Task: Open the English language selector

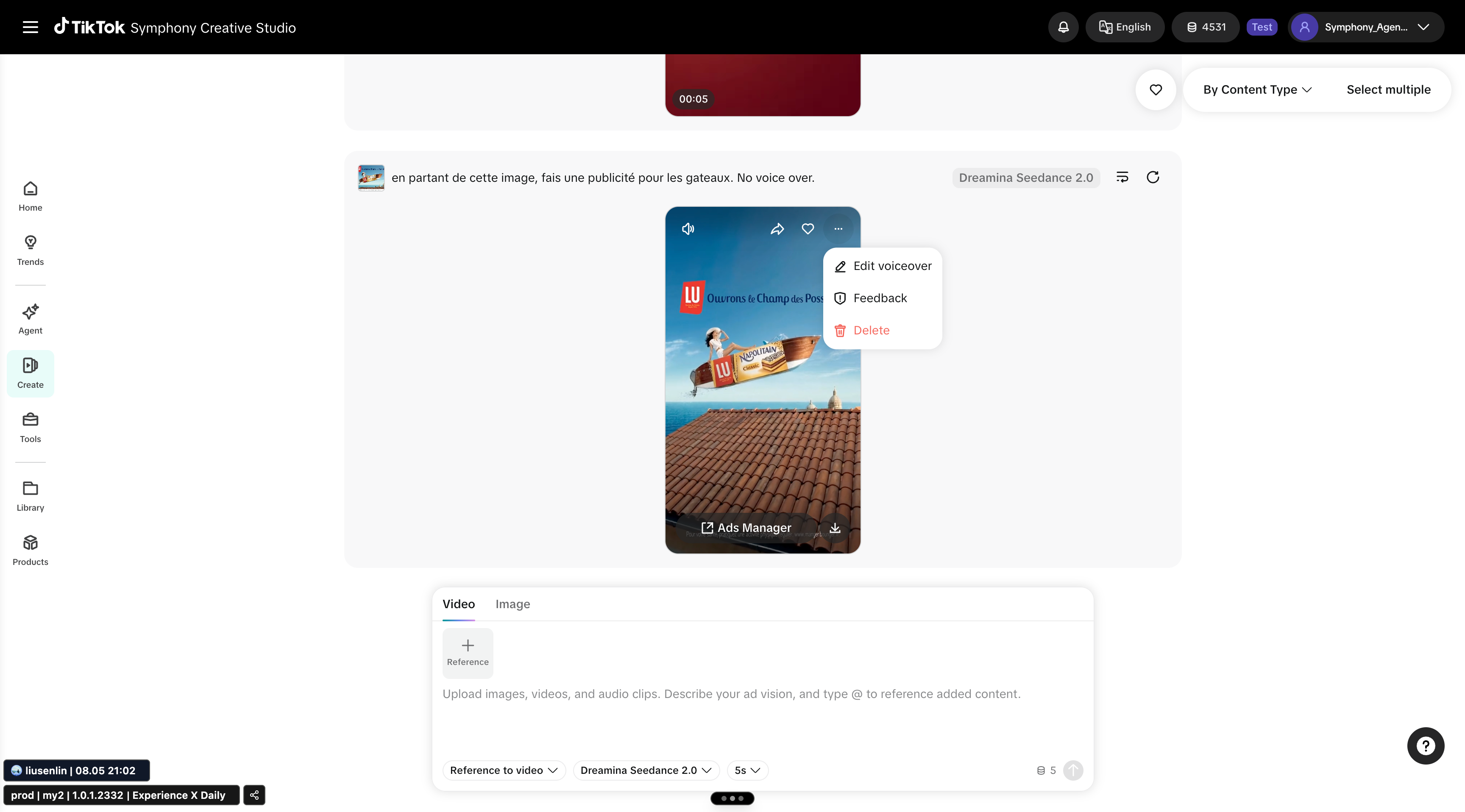Action: pyautogui.click(x=1124, y=27)
